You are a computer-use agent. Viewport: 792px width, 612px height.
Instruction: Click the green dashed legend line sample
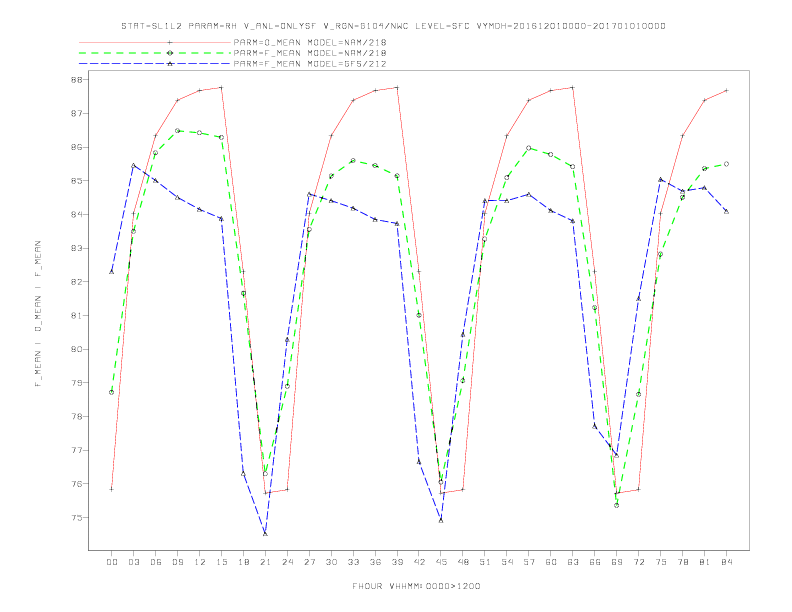tap(155, 53)
